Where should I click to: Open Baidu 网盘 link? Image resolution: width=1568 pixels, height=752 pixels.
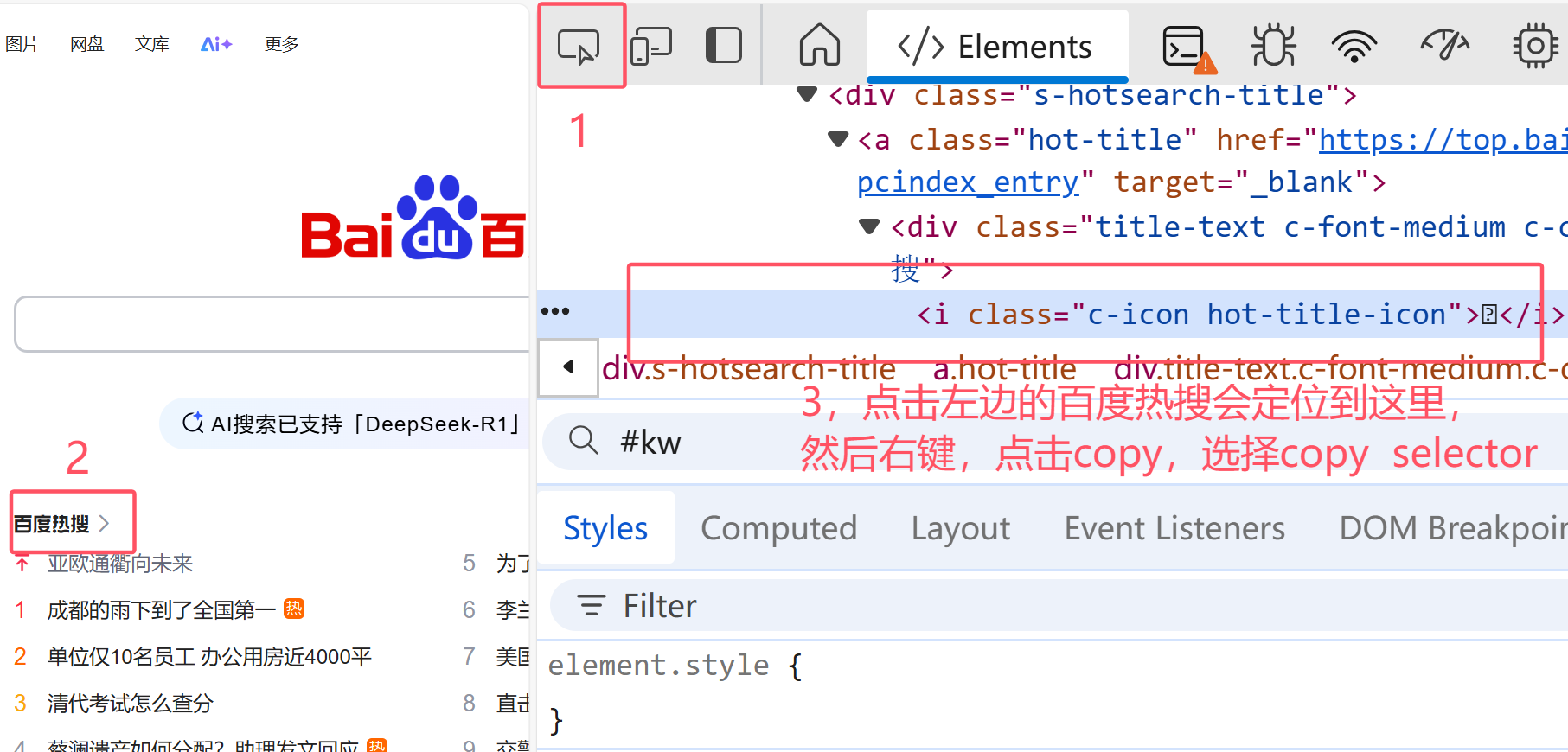tap(87, 44)
